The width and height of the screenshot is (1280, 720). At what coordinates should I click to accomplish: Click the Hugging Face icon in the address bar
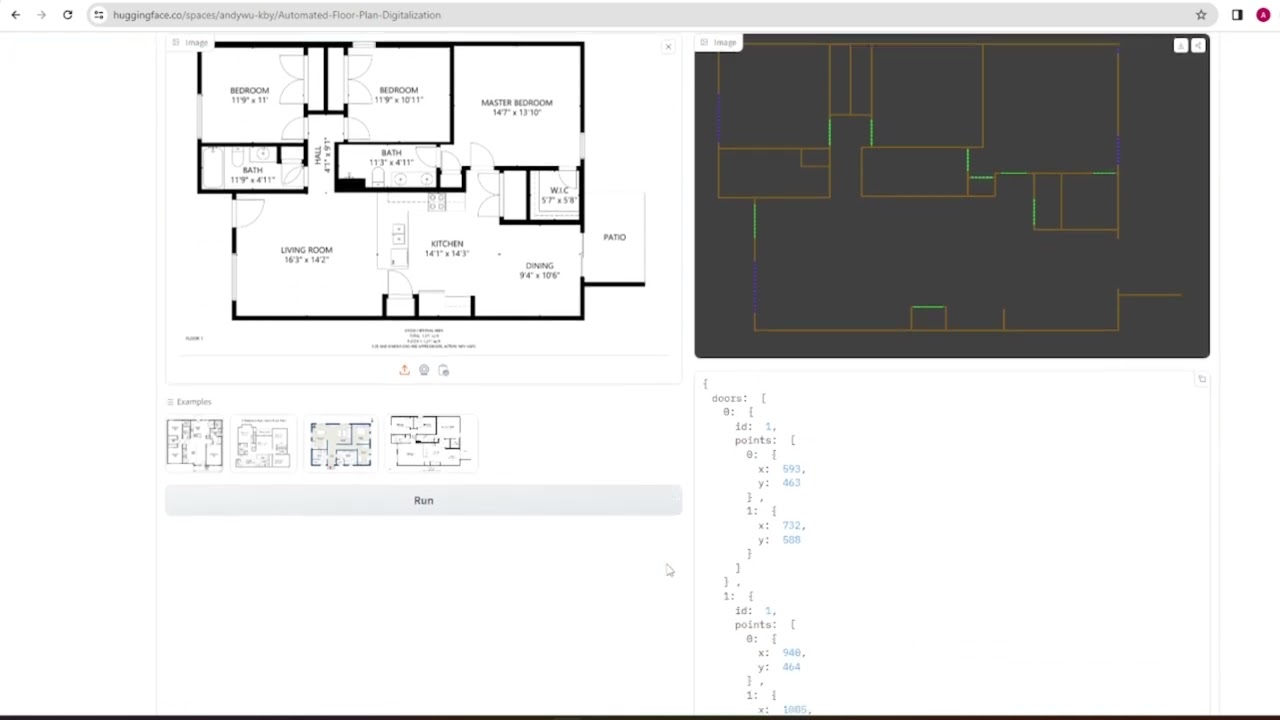(98, 15)
